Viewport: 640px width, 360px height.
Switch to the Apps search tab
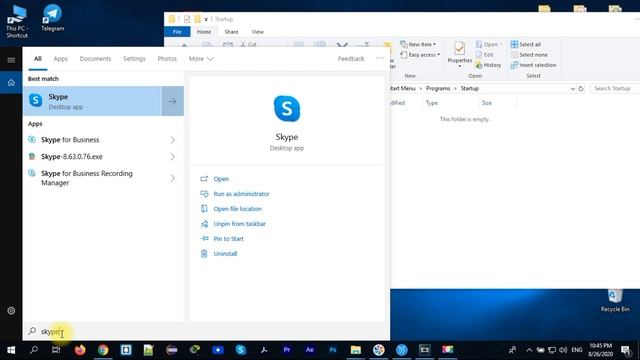[x=60, y=59]
